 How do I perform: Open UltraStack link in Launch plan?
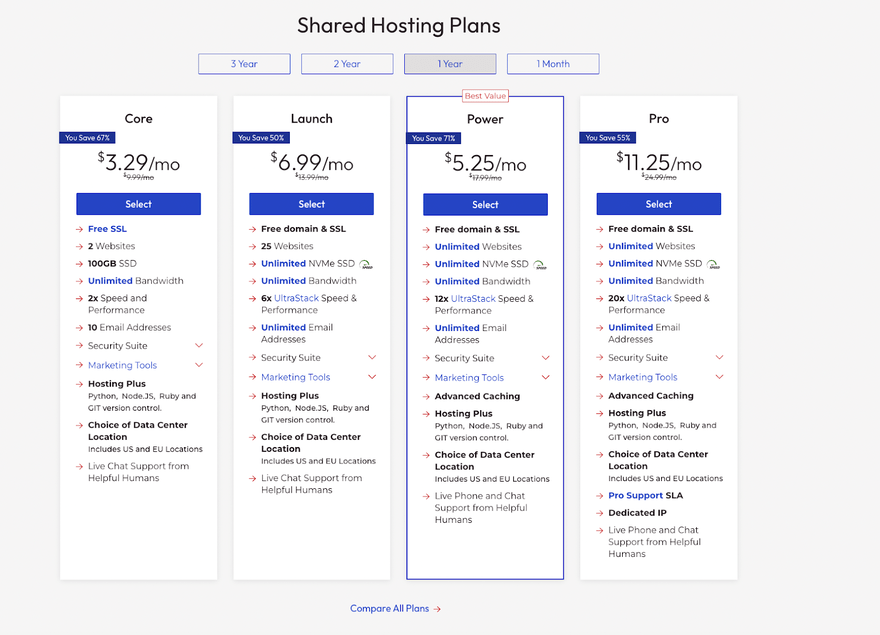coord(296,298)
